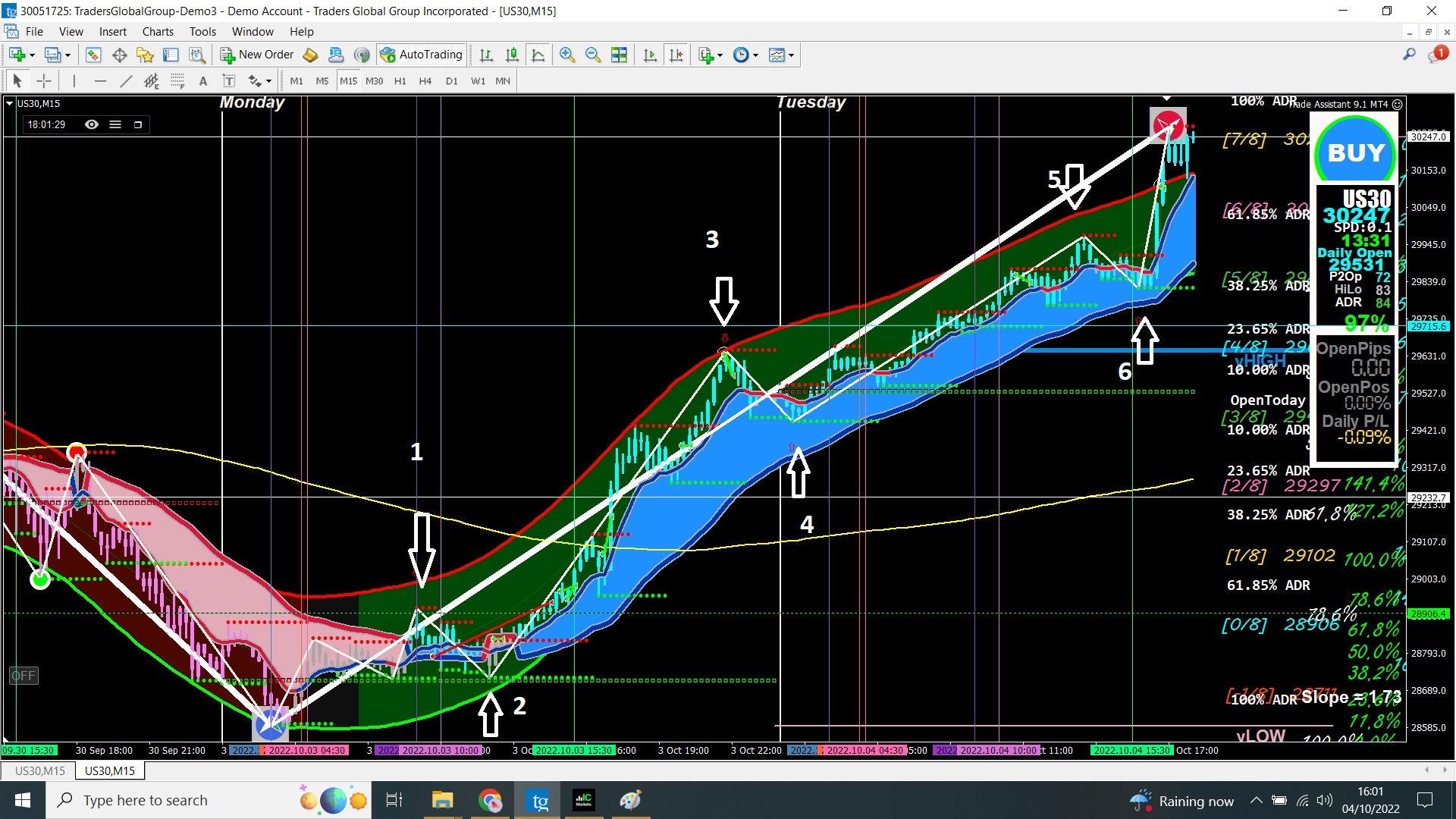1456x819 pixels.
Task: Switch chart to candlestick display
Action: click(x=512, y=55)
